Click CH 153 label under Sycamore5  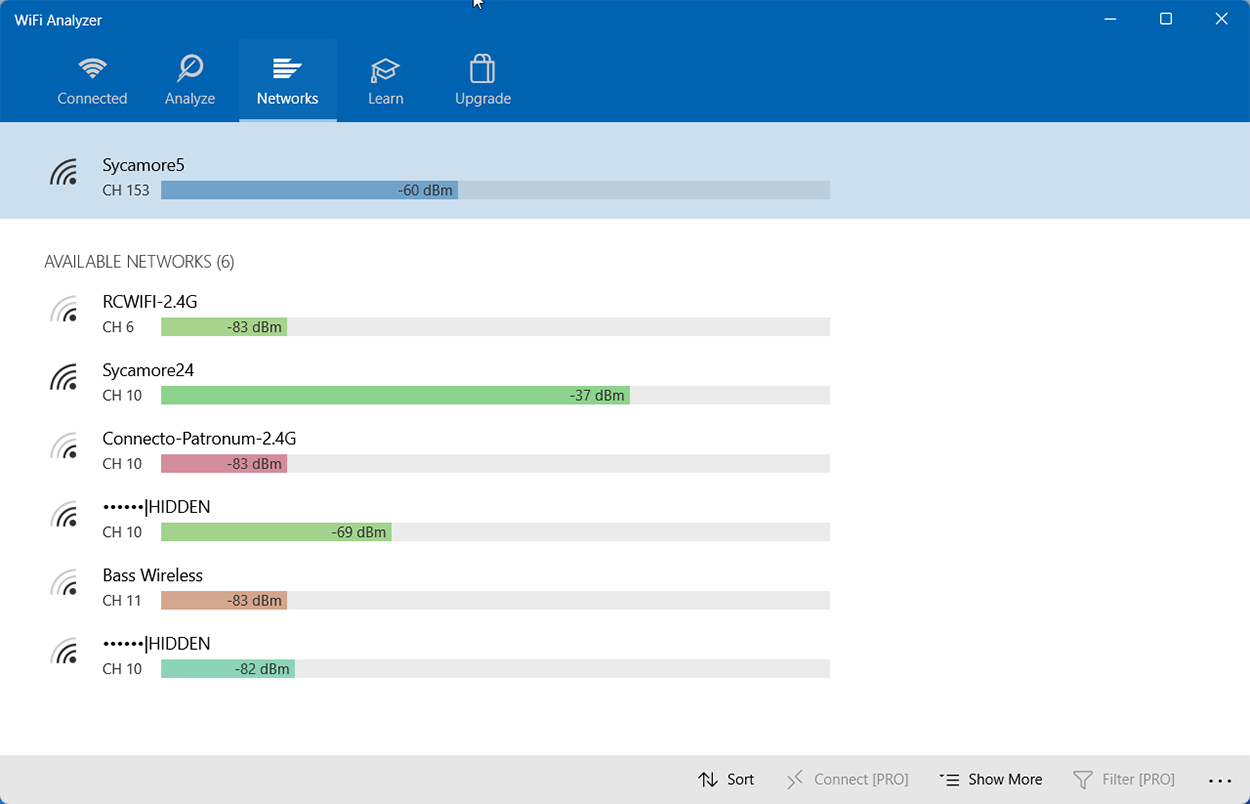pyautogui.click(x=126, y=190)
